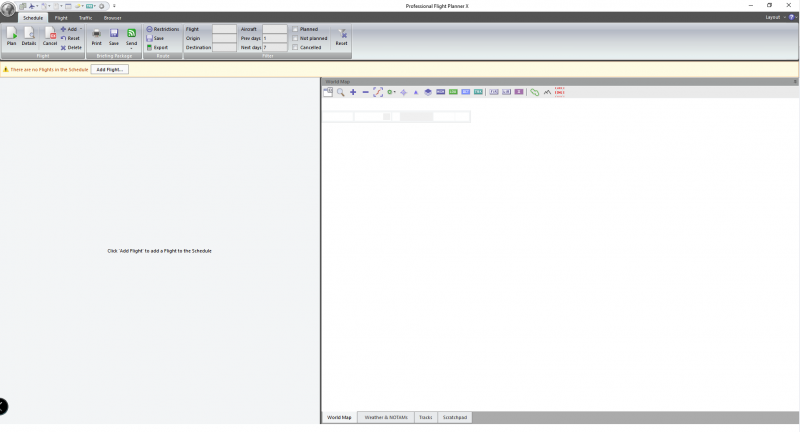
Task: Zoom out on the World Map
Action: click(365, 92)
